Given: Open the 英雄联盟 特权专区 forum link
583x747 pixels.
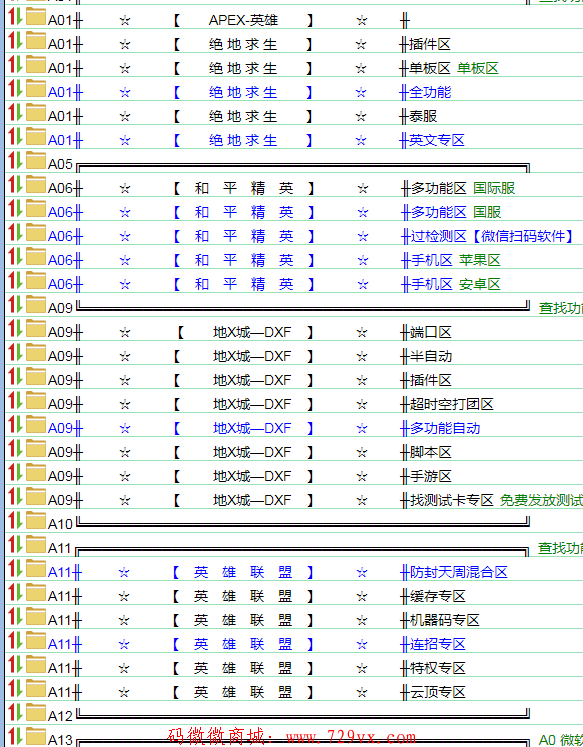Looking at the screenshot, I should point(257,668).
